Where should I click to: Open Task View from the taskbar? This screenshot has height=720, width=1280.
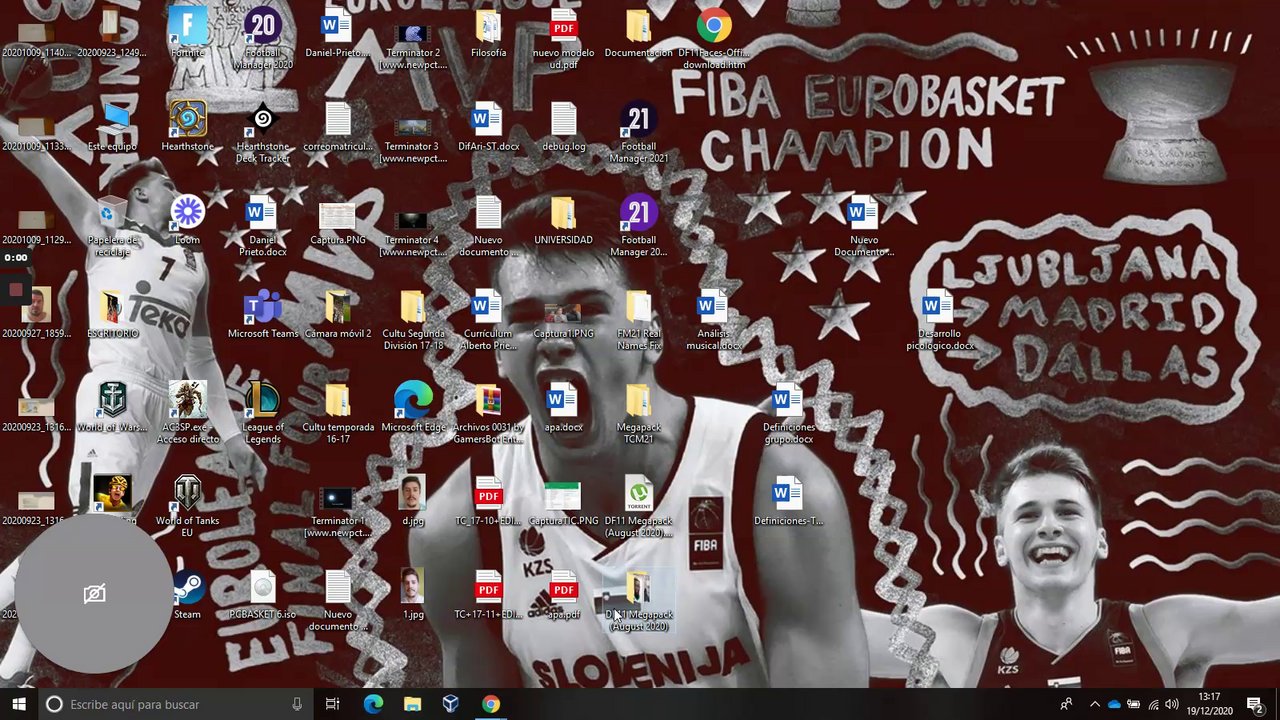tap(333, 704)
